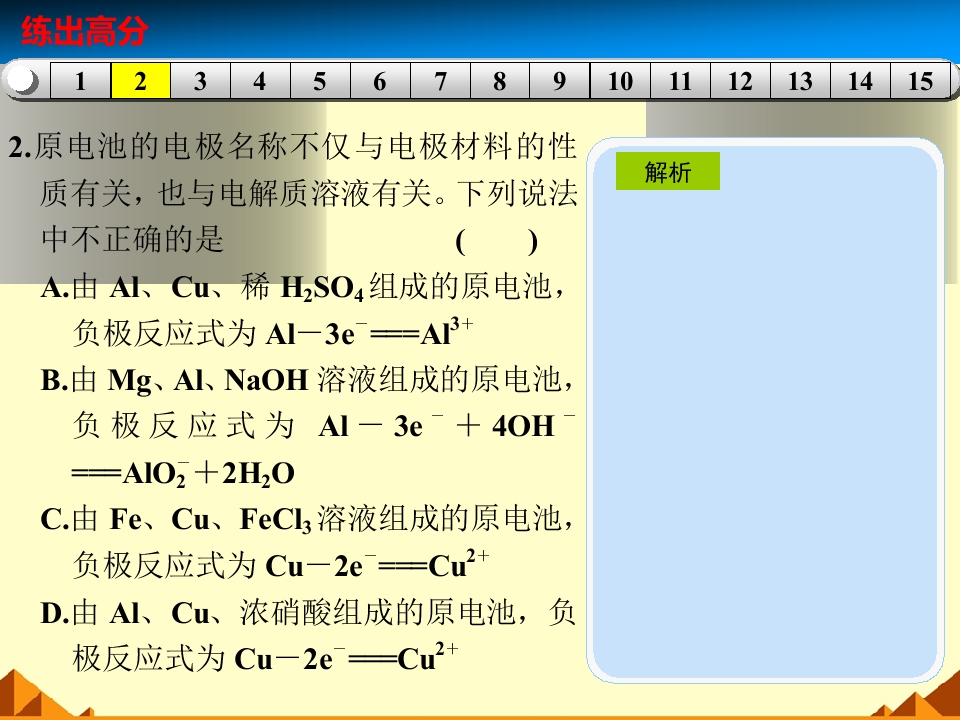
Task: Go to question 1 tab
Action: click(x=80, y=82)
